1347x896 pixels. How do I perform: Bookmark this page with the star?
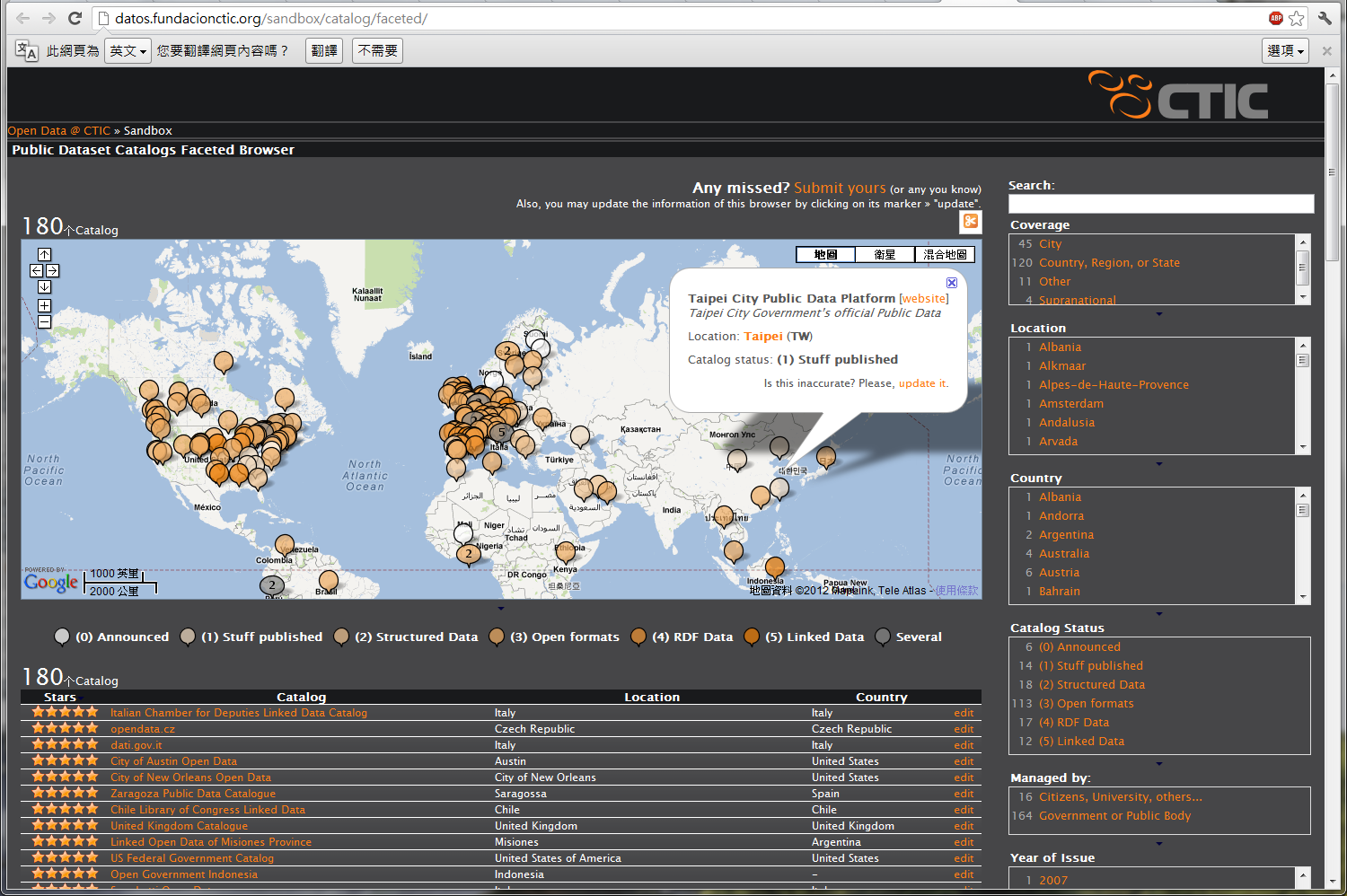(1297, 18)
